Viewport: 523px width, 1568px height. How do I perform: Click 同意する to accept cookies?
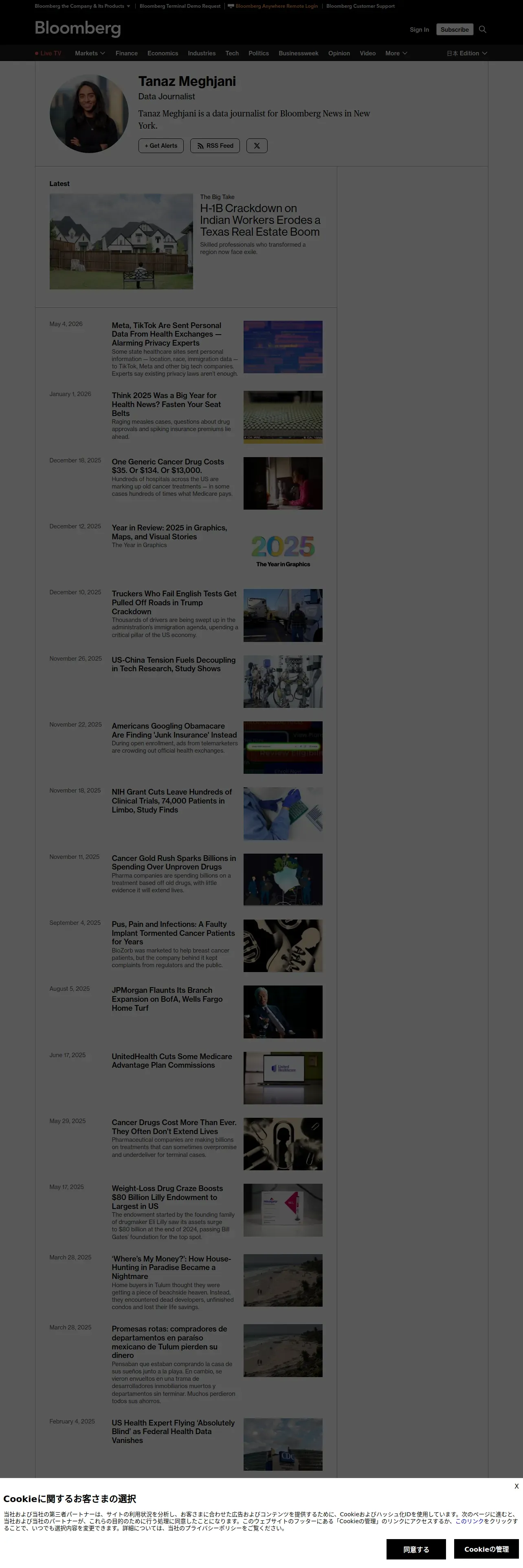click(416, 1549)
